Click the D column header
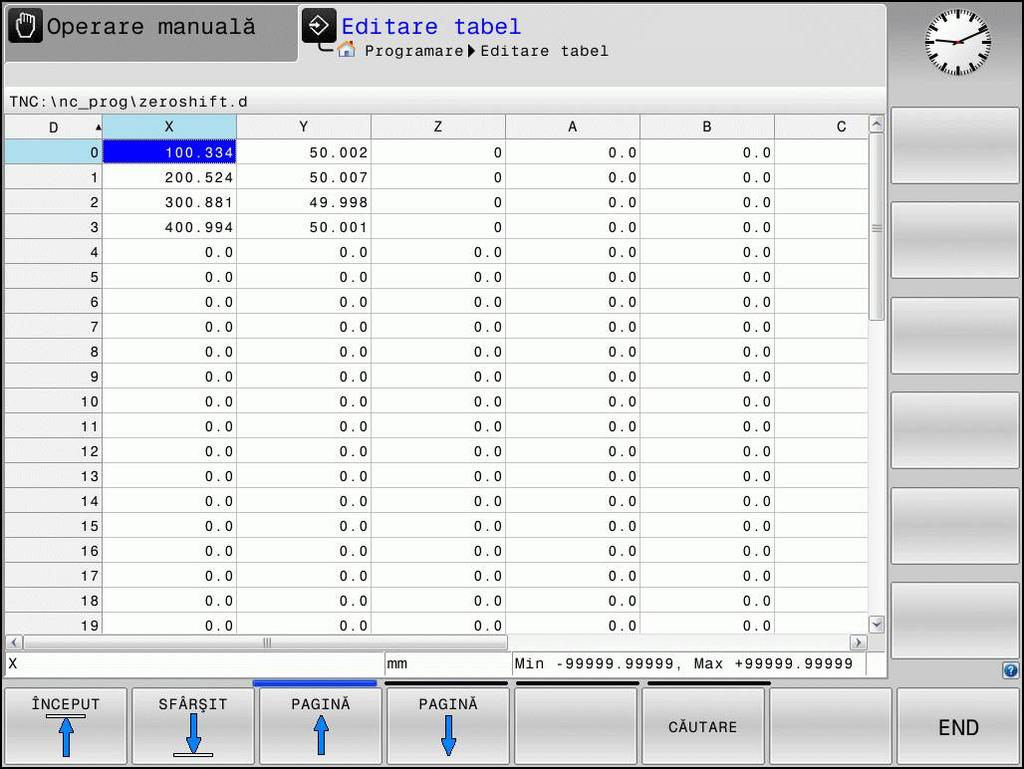The image size is (1024, 769). [54, 127]
